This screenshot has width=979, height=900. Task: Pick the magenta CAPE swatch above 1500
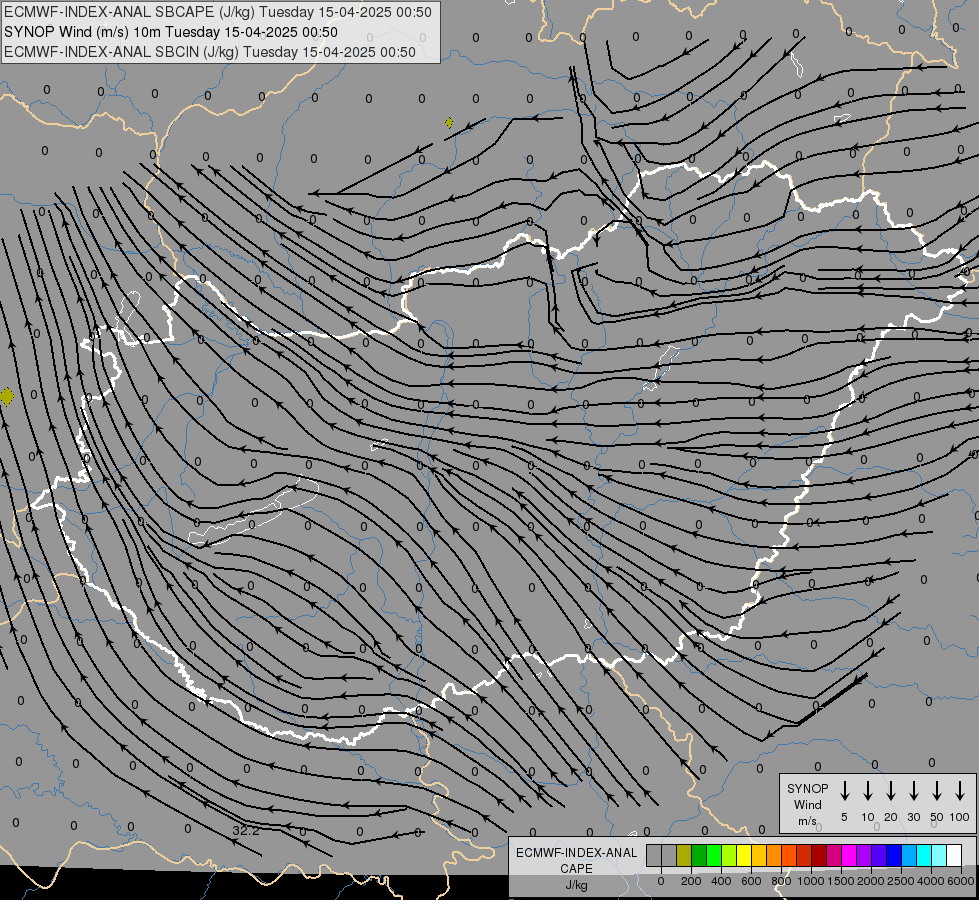pos(849,855)
